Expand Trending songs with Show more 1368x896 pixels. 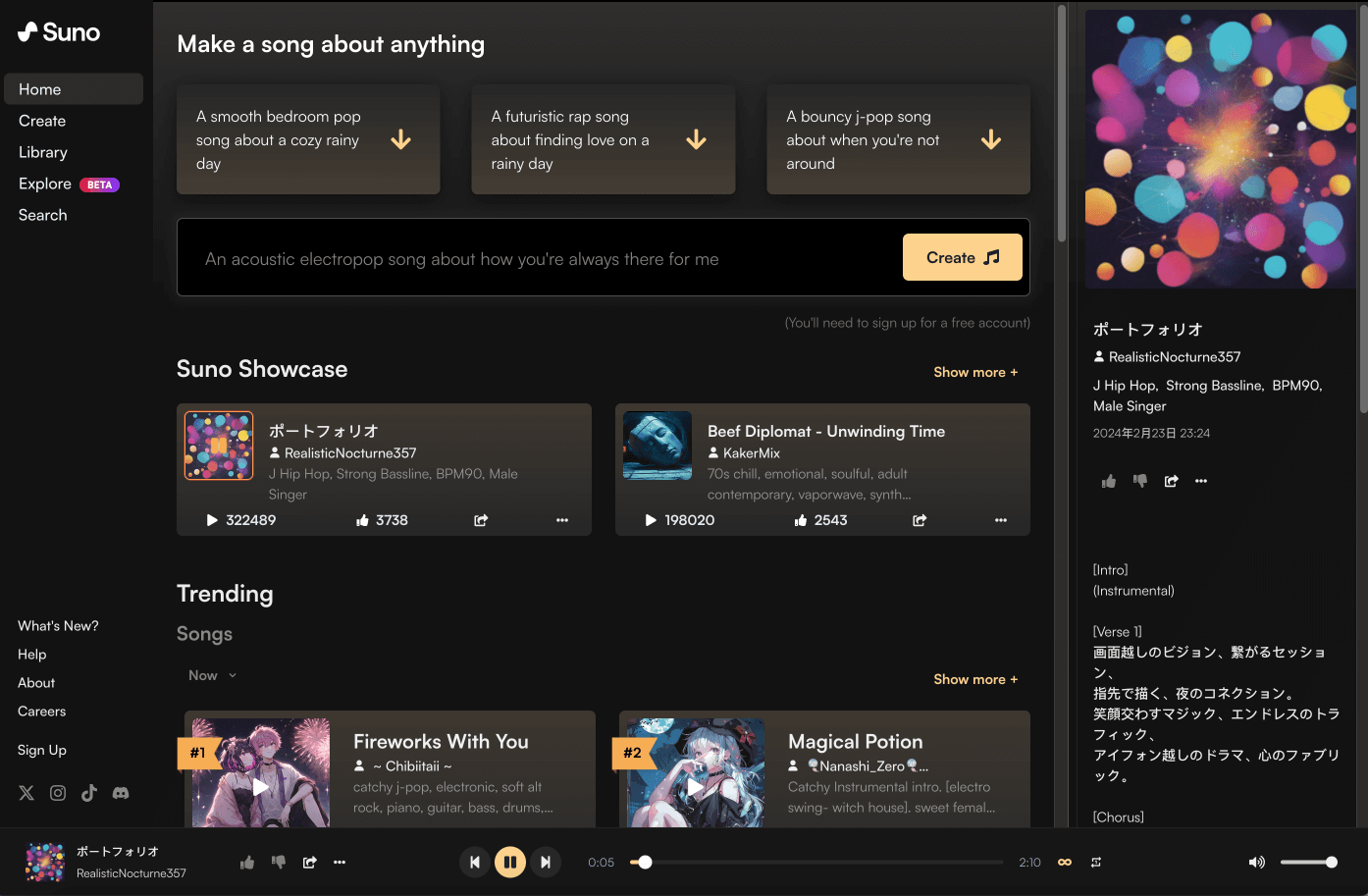pos(975,679)
